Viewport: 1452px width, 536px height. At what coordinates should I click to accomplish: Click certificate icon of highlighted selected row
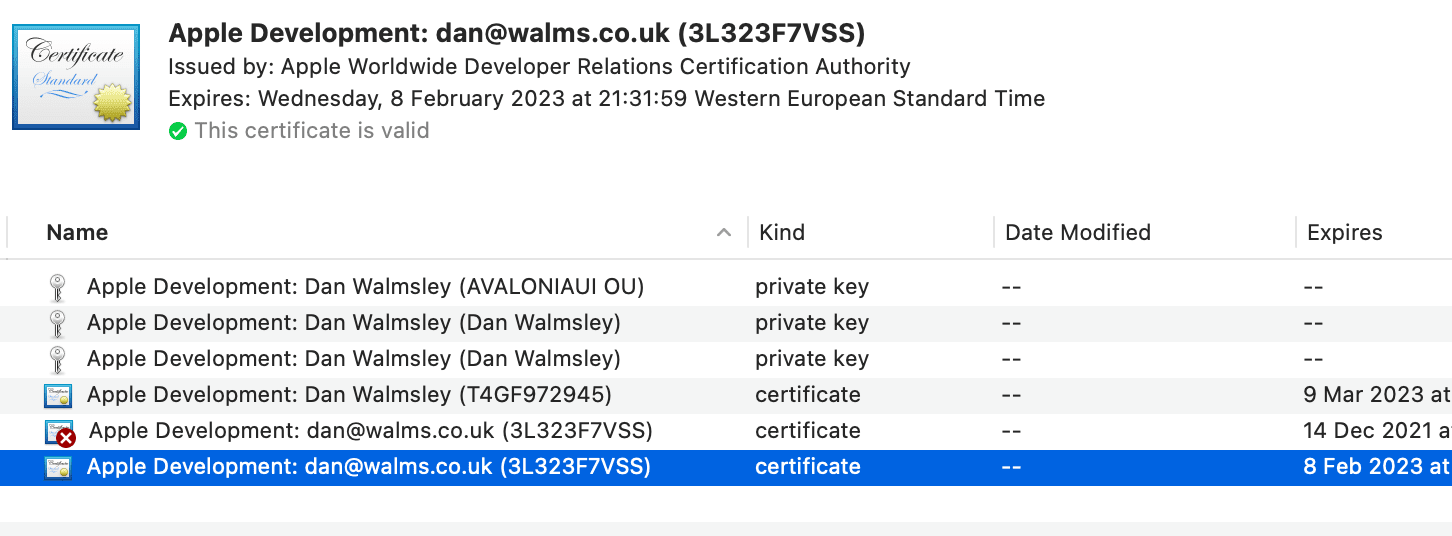[x=58, y=468]
